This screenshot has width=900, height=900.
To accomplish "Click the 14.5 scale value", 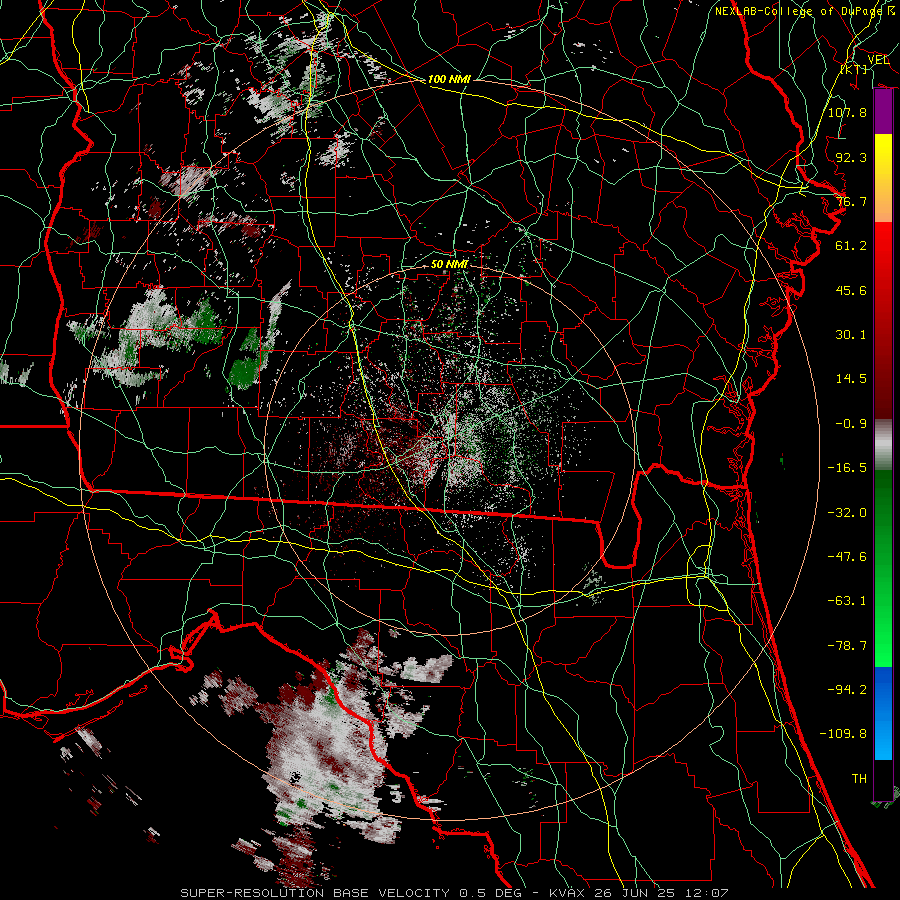I will click(851, 379).
